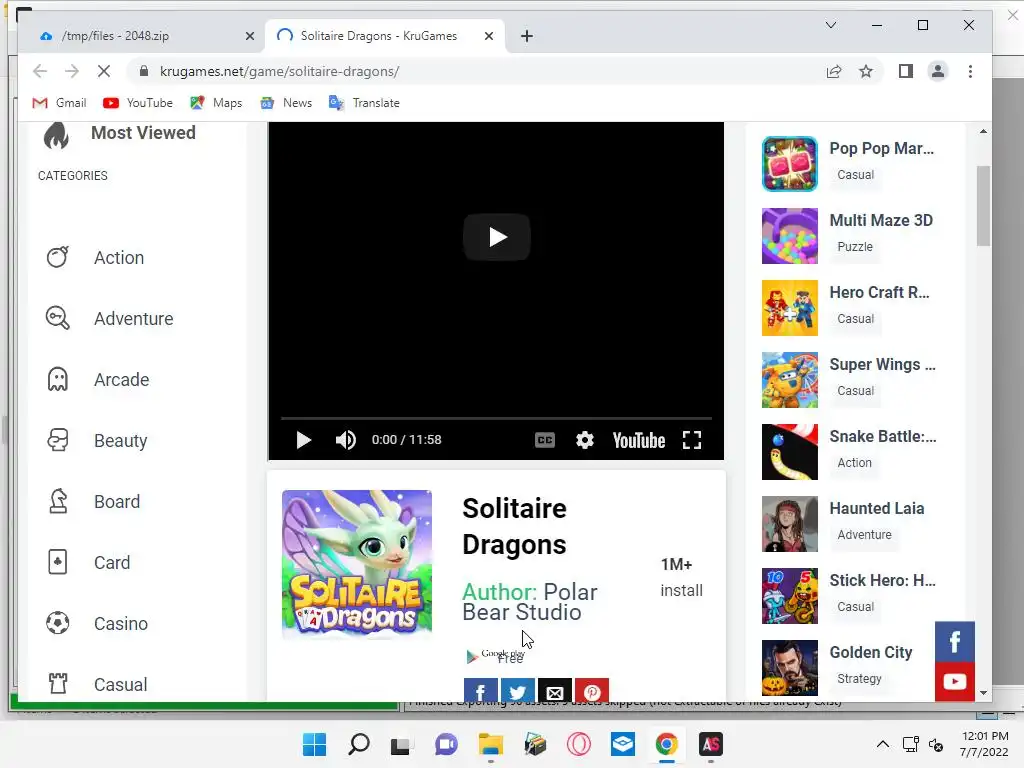The image size is (1024, 768).
Task: Click the Most Viewed flame icon
Action: click(x=56, y=135)
